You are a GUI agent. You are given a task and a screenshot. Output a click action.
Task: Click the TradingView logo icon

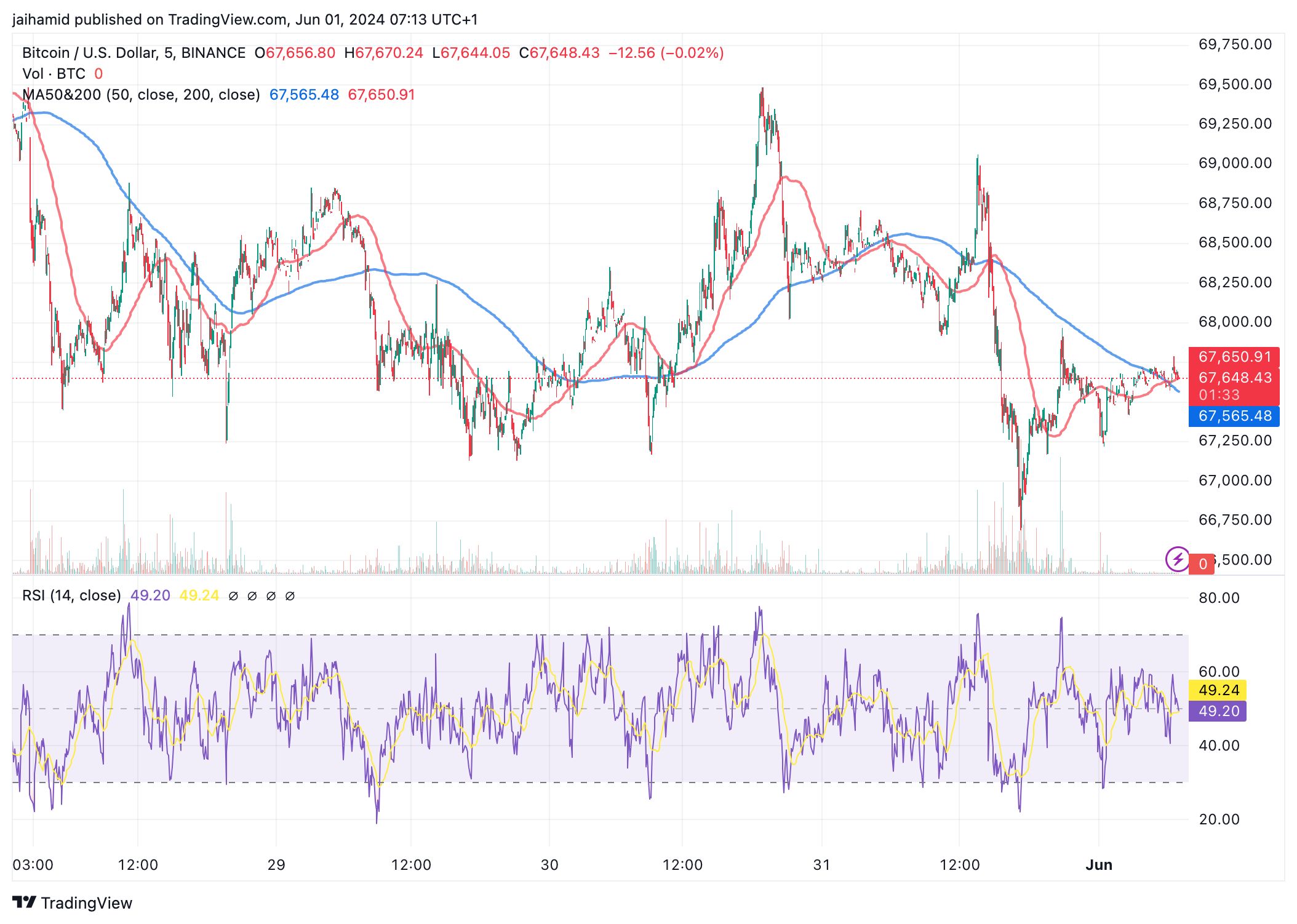(25, 902)
